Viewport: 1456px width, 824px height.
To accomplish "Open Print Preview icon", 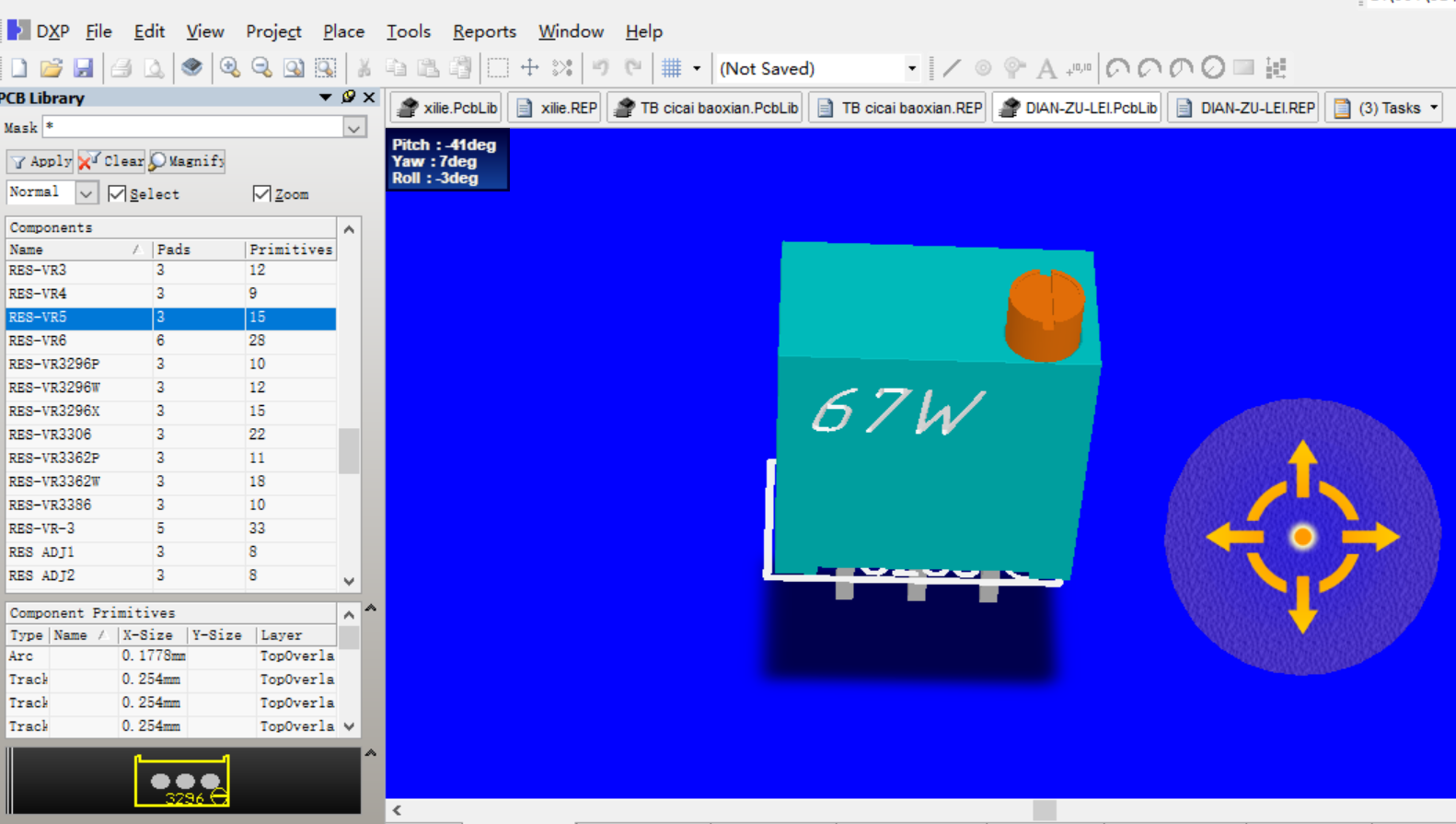I will 154,68.
